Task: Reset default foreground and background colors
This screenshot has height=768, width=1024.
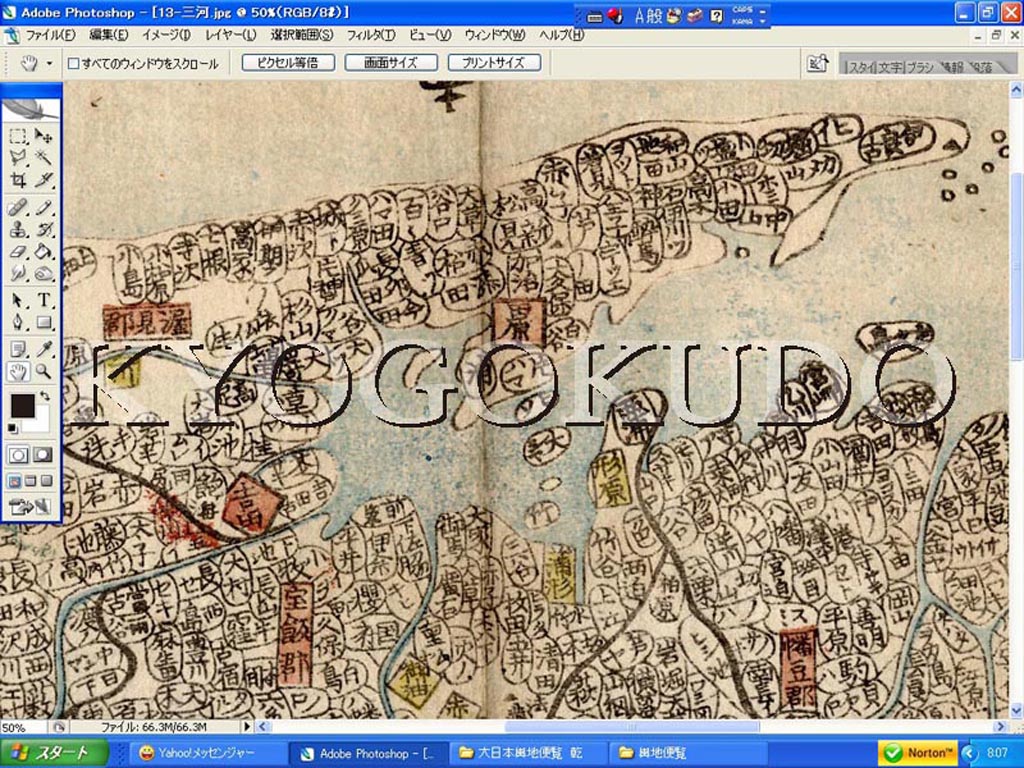Action: tap(12, 428)
